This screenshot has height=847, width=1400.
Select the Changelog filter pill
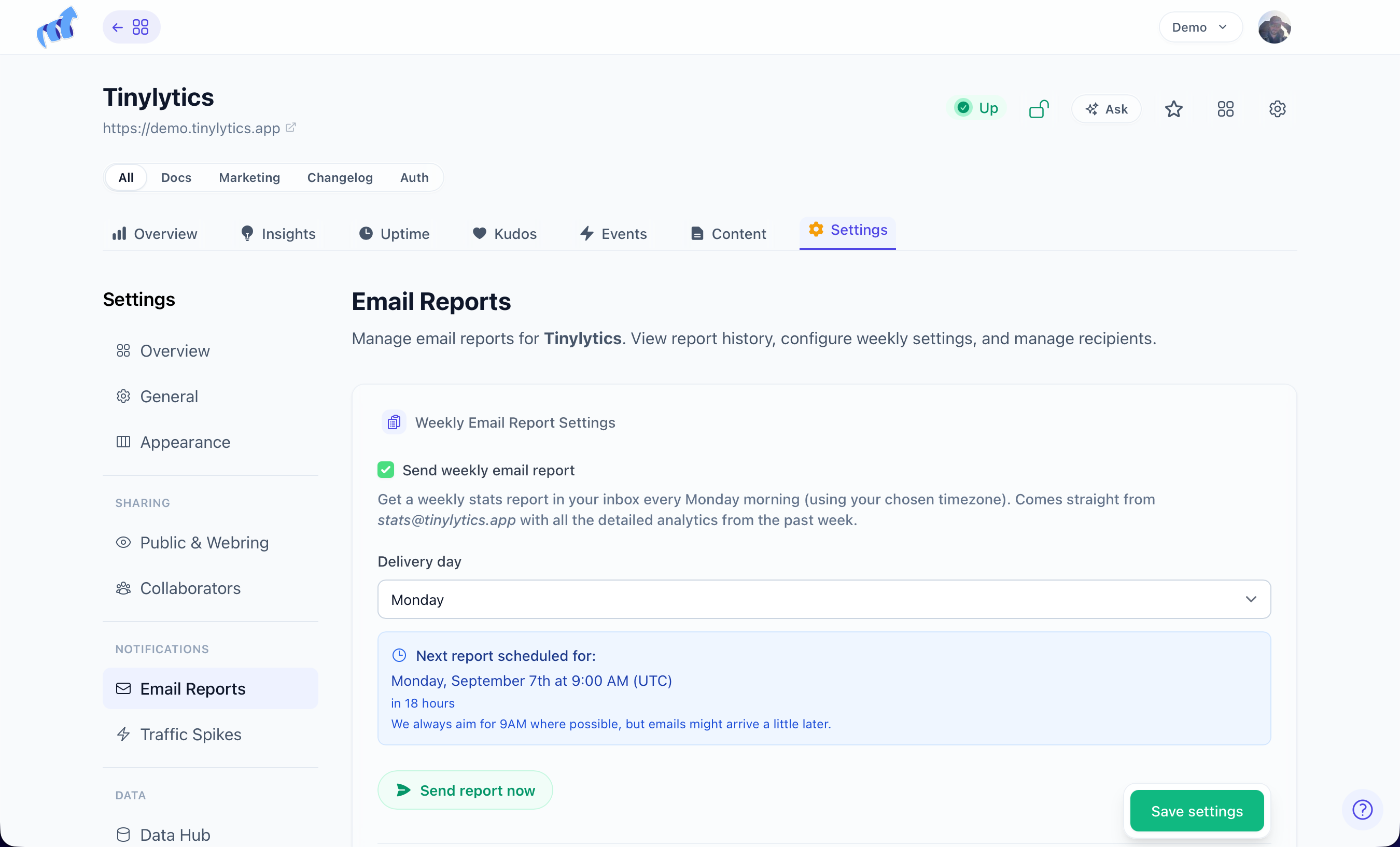pos(340,178)
